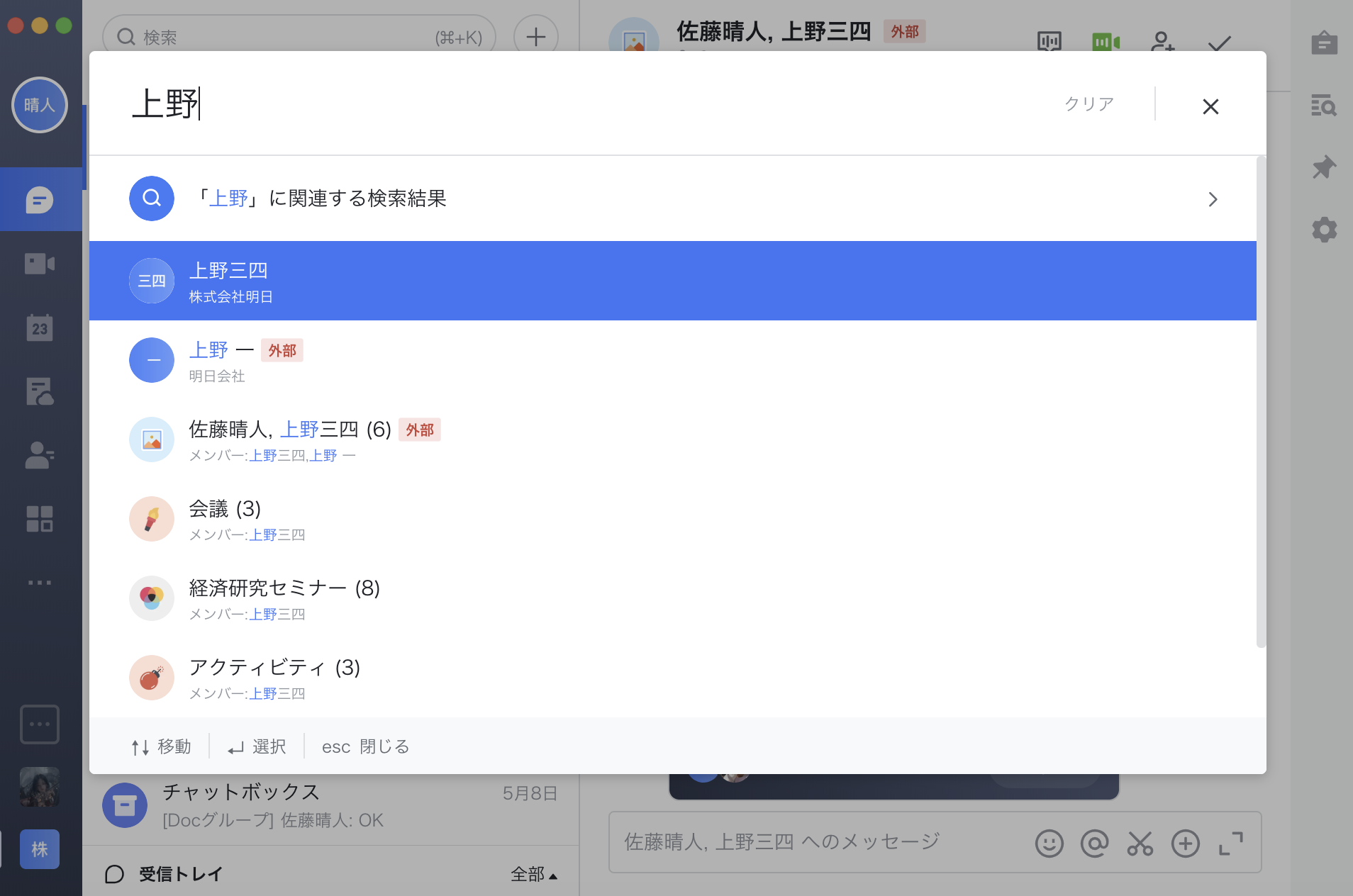Open the 全部 inbox filter dropdown

[x=533, y=875]
